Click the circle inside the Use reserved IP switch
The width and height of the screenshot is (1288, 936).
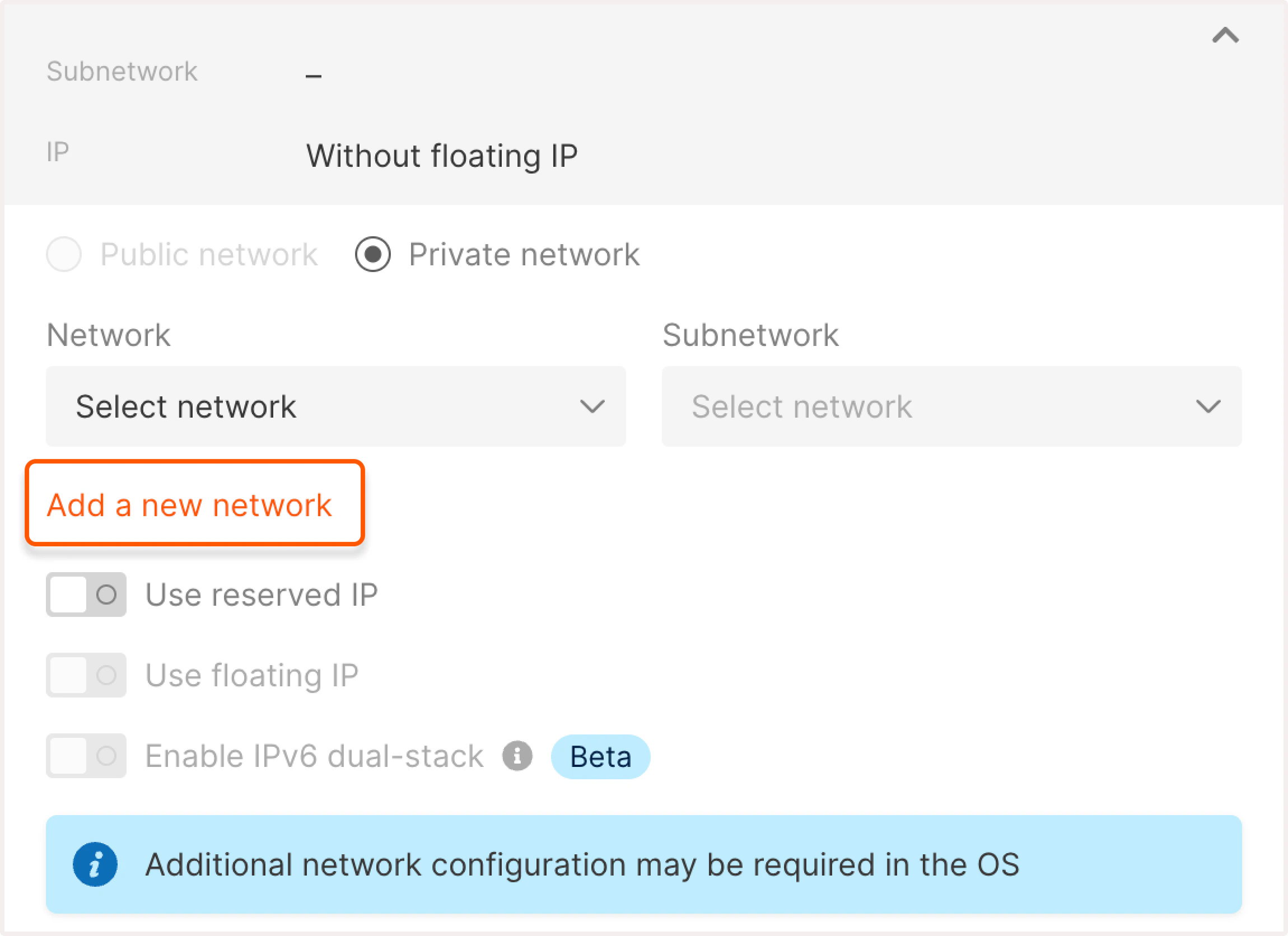tap(106, 595)
